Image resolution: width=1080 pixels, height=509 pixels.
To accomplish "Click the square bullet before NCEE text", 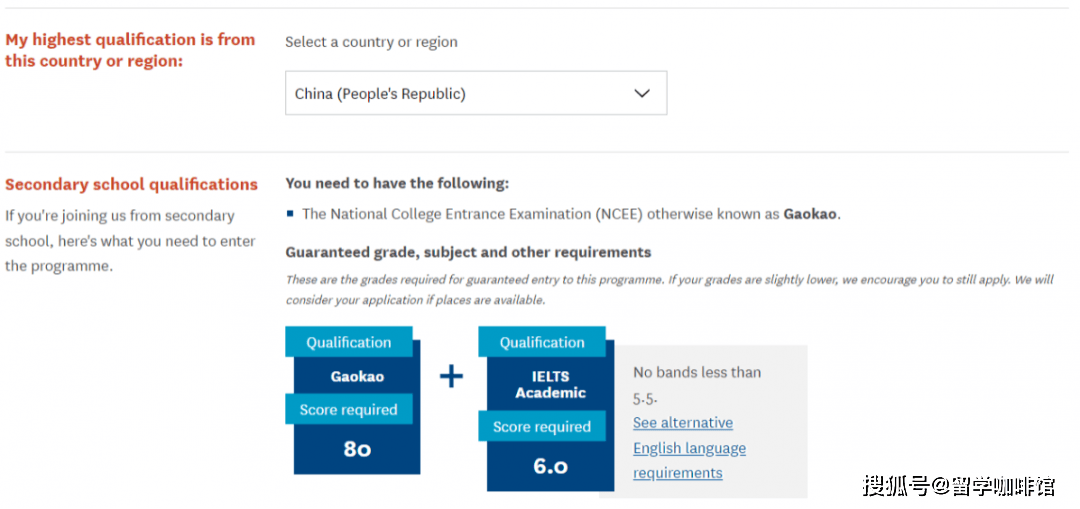I will click(x=290, y=214).
